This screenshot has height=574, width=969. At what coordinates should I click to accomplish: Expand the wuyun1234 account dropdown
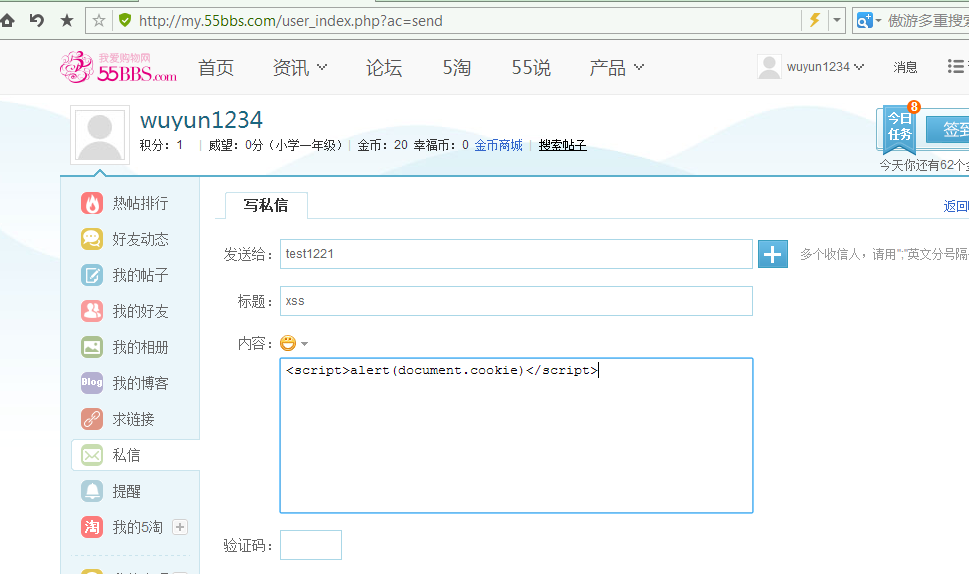[x=824, y=67]
